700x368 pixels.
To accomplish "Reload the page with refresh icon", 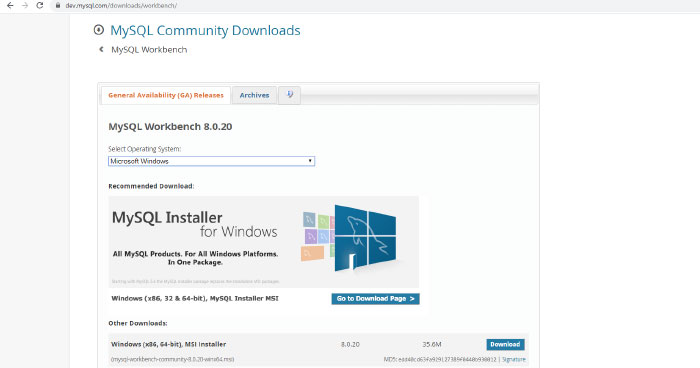I will pos(40,6).
